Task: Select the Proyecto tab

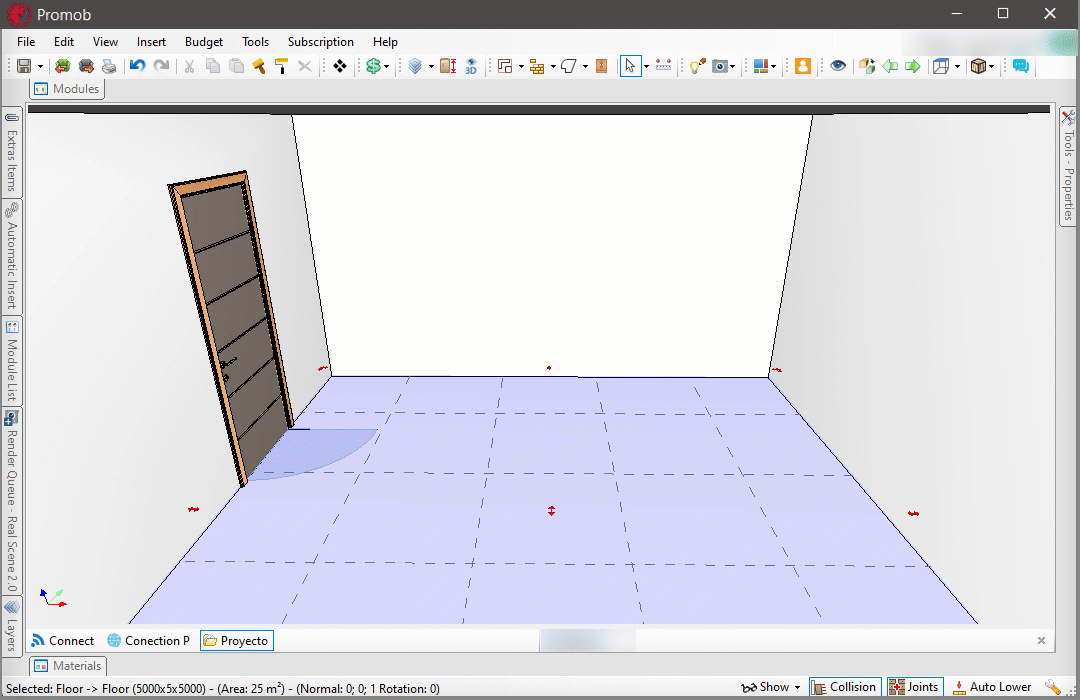Action: [237, 641]
